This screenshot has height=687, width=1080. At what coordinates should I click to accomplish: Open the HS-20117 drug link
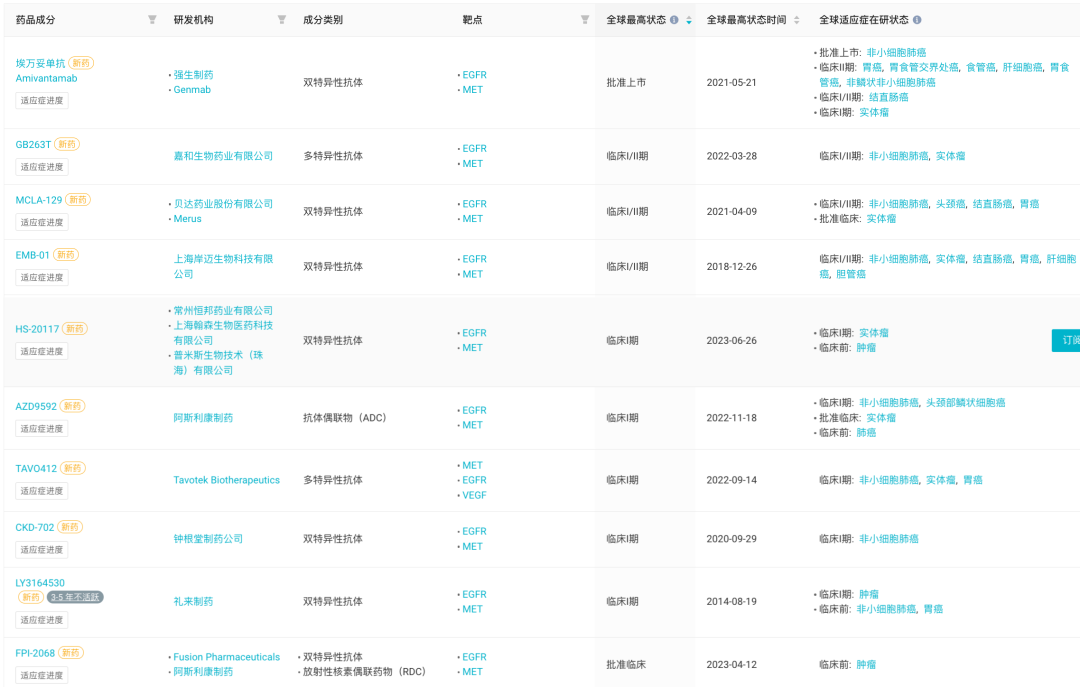coord(37,329)
